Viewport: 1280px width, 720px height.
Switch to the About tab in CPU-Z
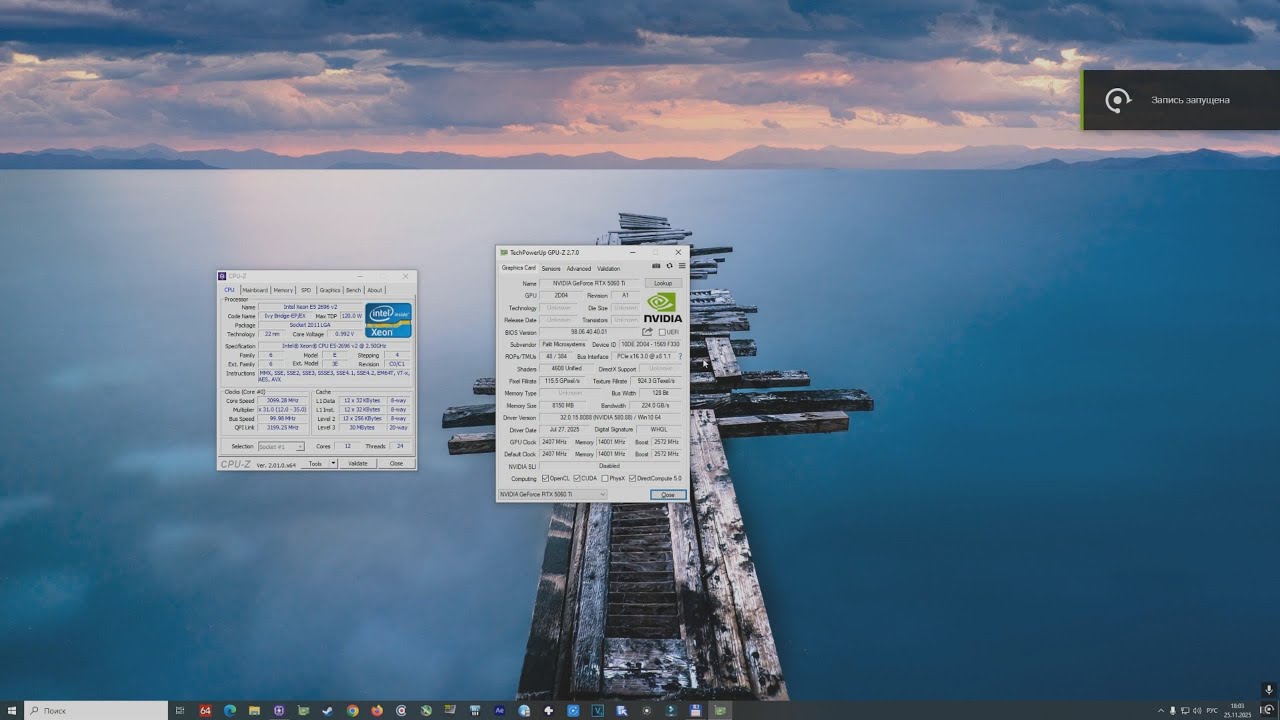tap(375, 290)
